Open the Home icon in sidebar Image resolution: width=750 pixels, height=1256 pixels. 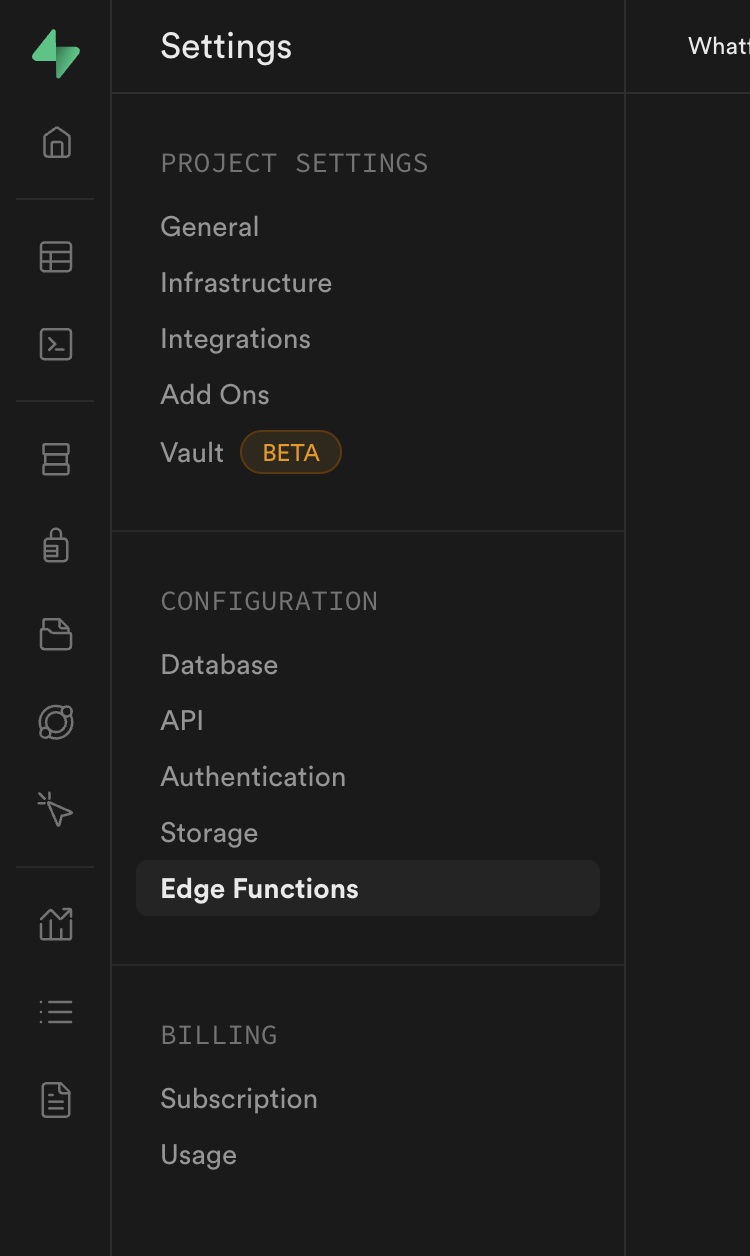coord(56,142)
